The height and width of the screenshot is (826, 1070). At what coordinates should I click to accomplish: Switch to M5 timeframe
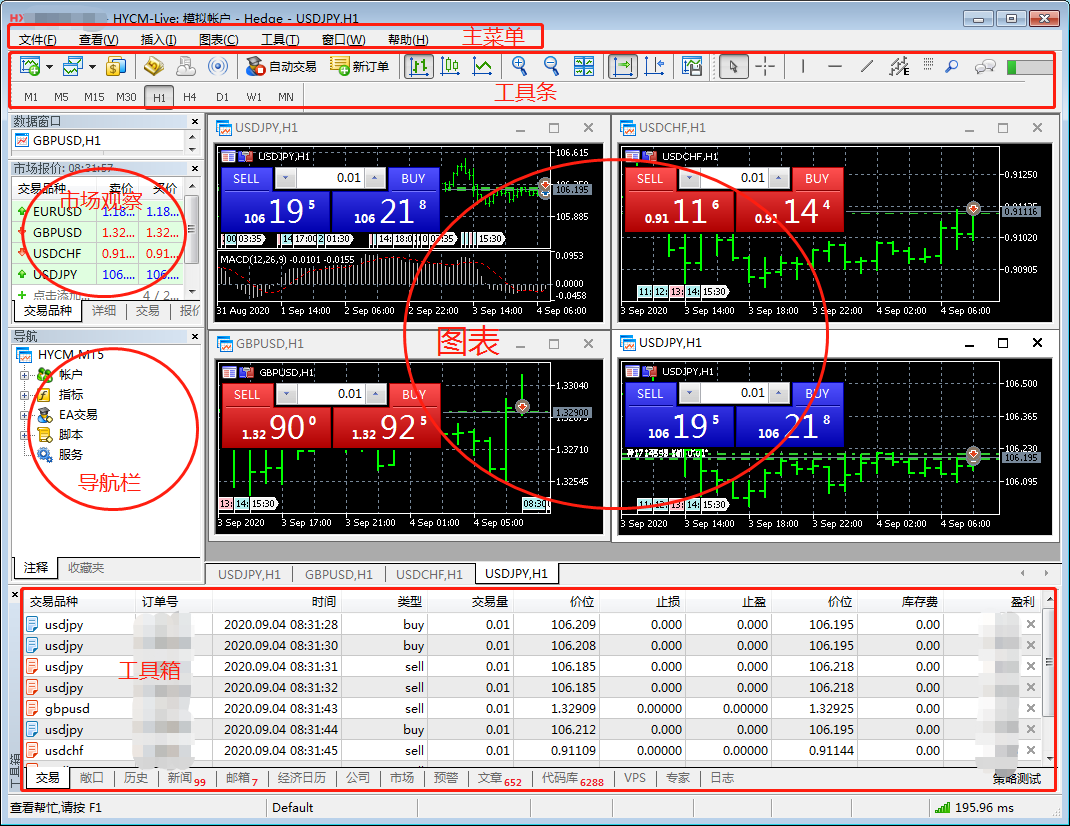coord(61,97)
